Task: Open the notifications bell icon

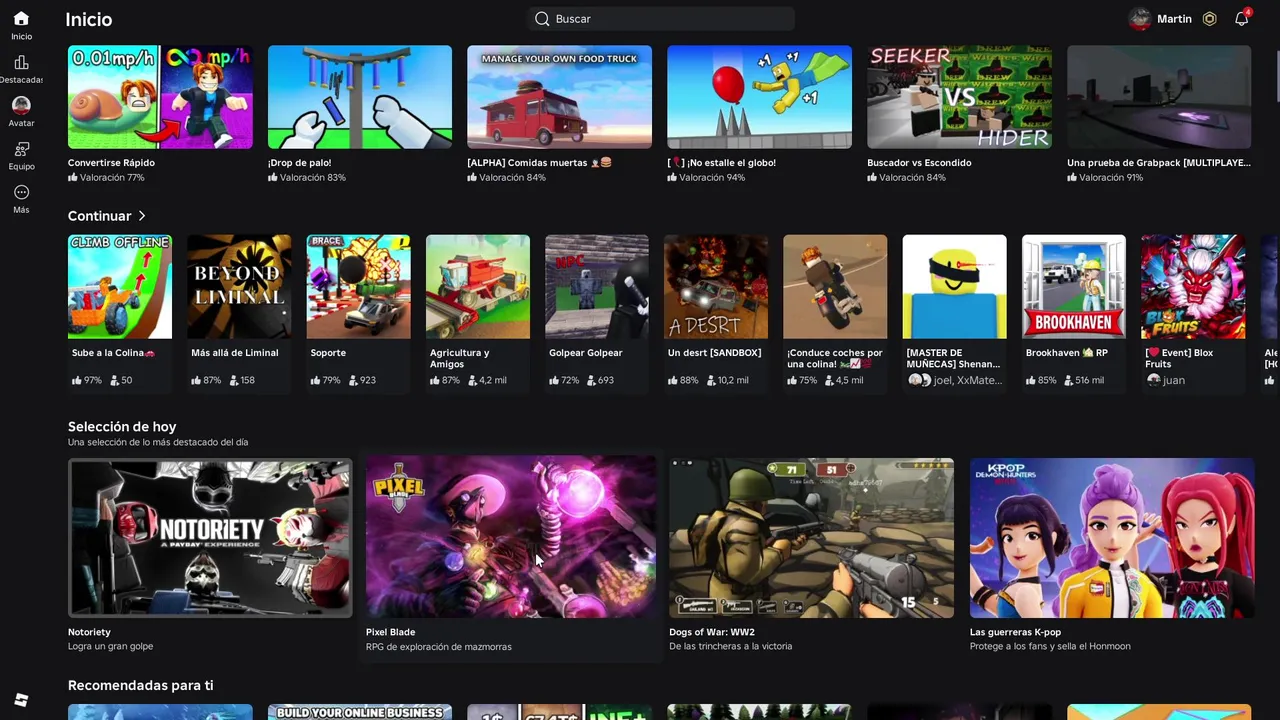Action: click(x=1241, y=19)
